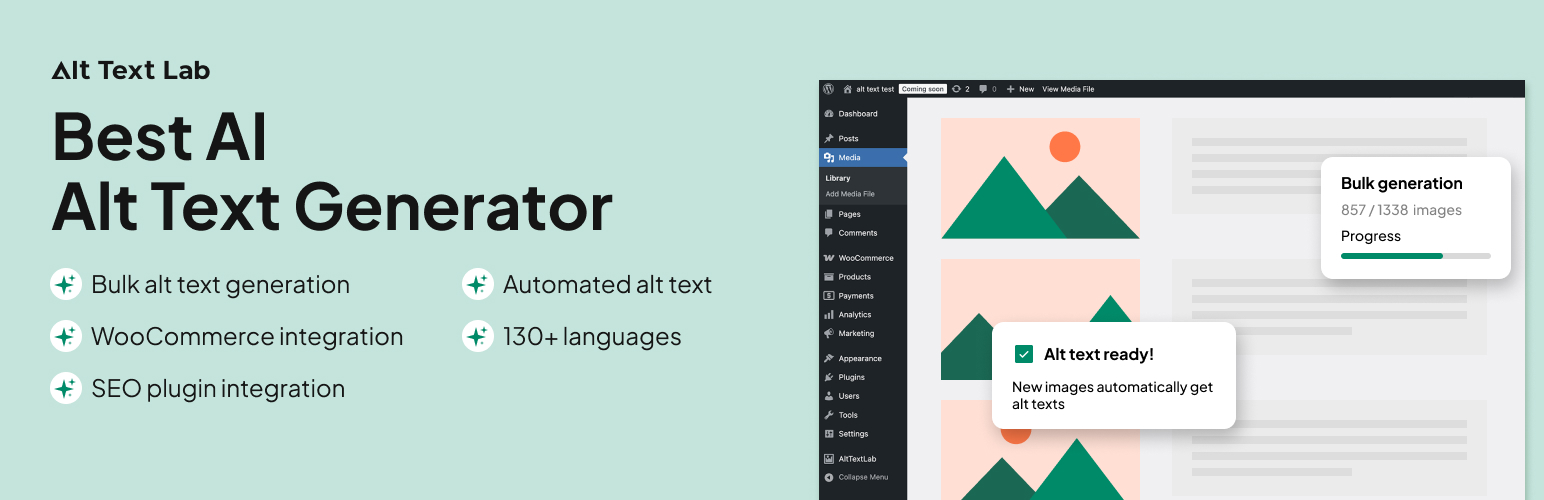Select the first mountain image thumbnail
1544x500 pixels.
click(1040, 179)
